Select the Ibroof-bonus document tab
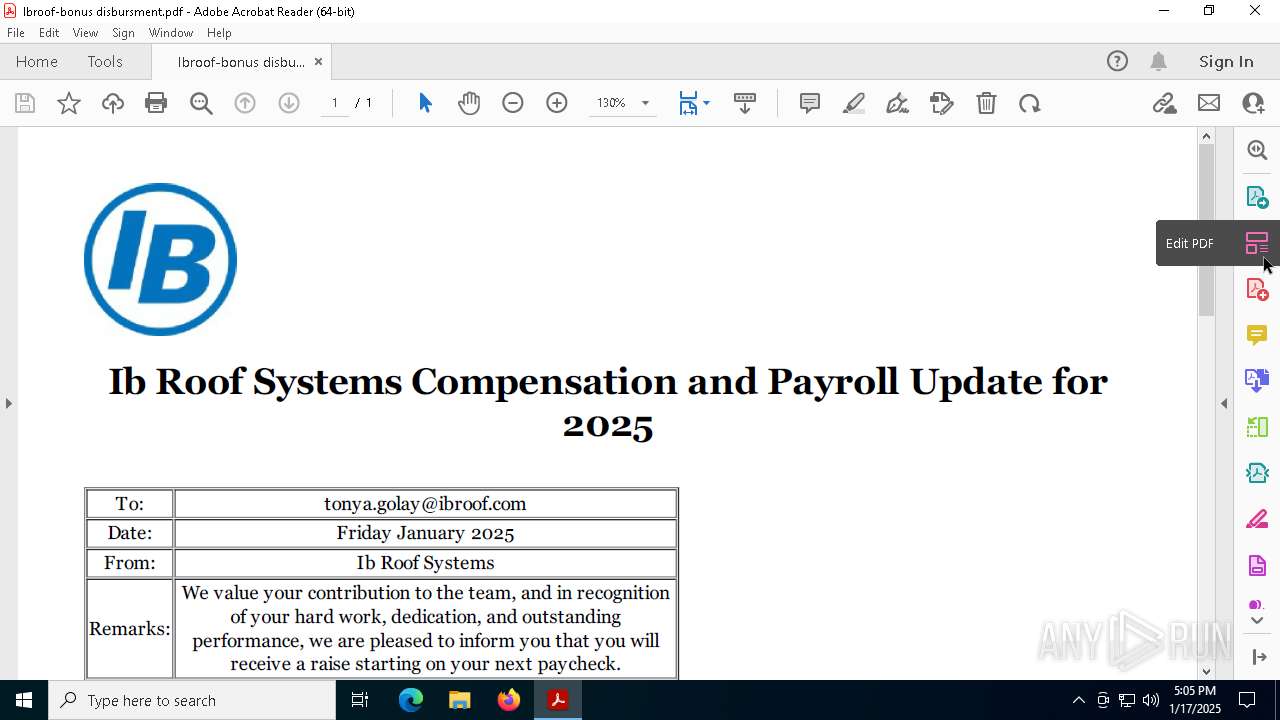Viewport: 1280px width, 720px height. (x=241, y=62)
